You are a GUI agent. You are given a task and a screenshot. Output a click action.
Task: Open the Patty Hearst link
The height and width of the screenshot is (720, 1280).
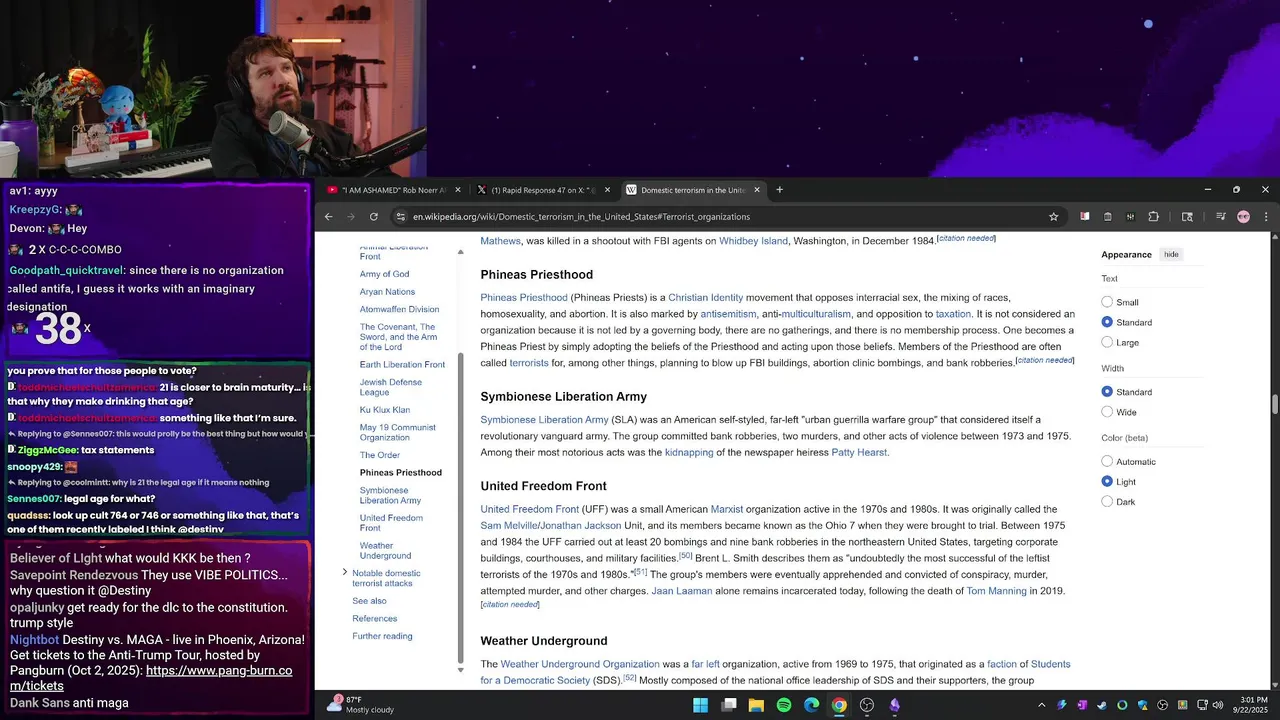click(x=859, y=453)
